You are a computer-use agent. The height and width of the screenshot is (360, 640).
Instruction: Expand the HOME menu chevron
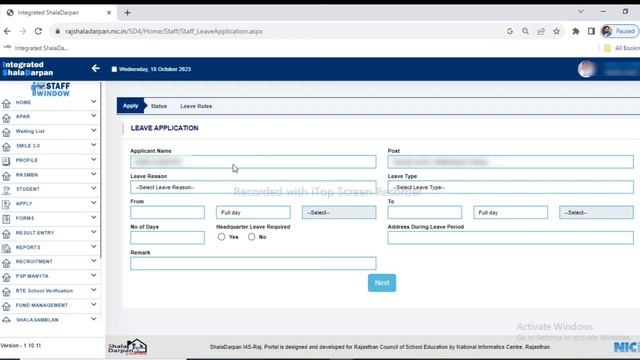93,102
